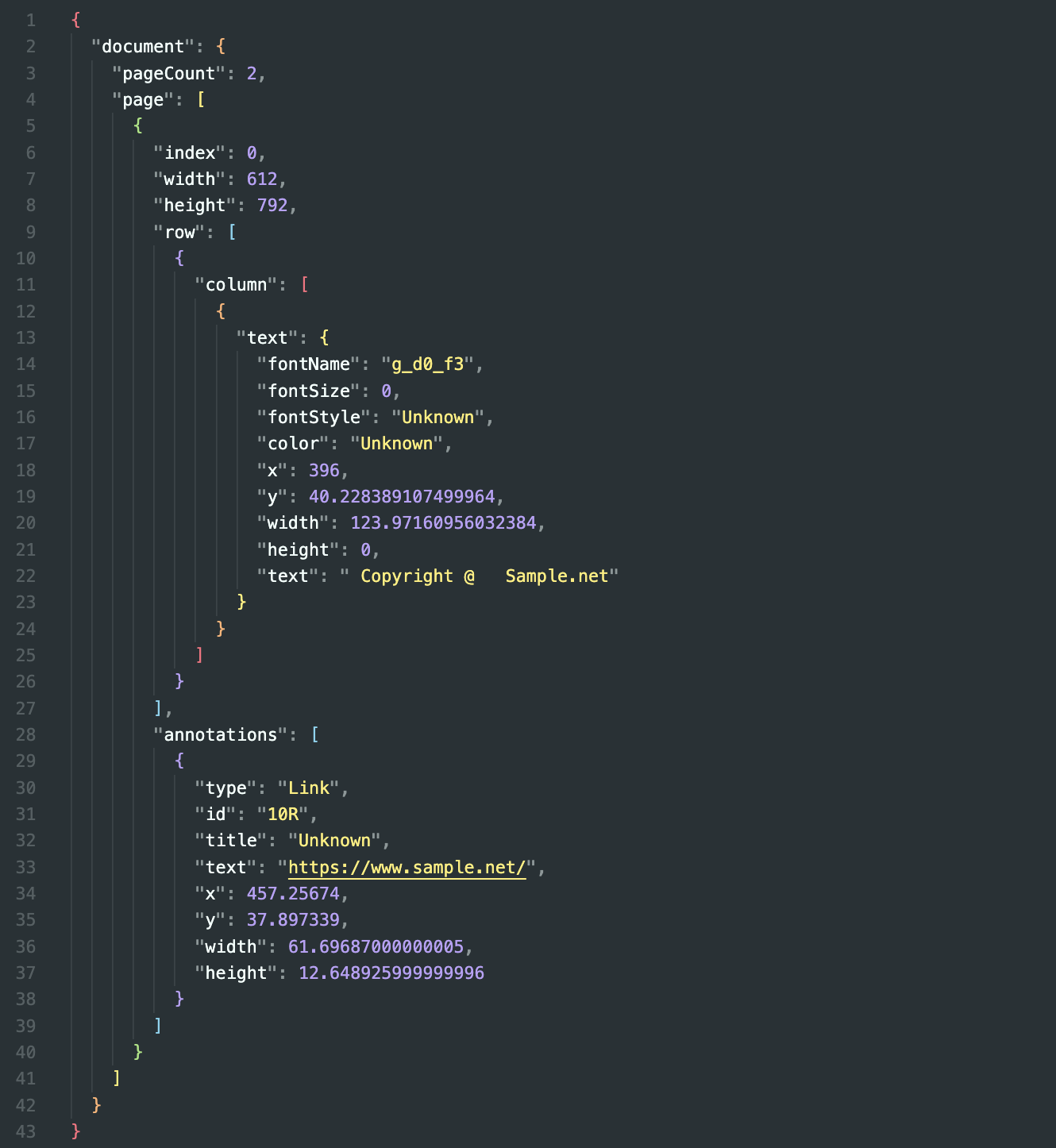Click the fontStyle value Unknown

(438, 417)
